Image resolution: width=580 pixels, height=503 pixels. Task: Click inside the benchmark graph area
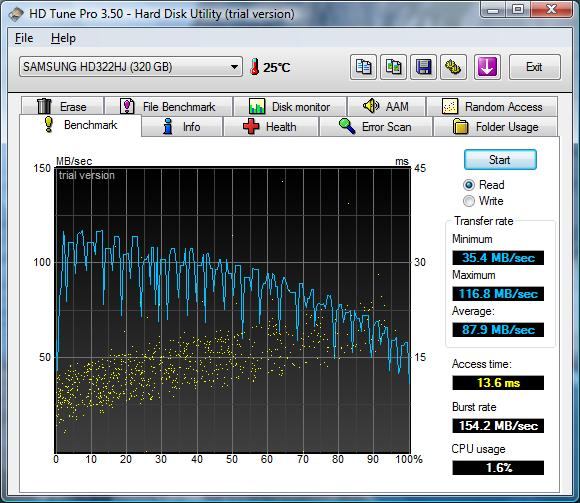click(x=233, y=310)
